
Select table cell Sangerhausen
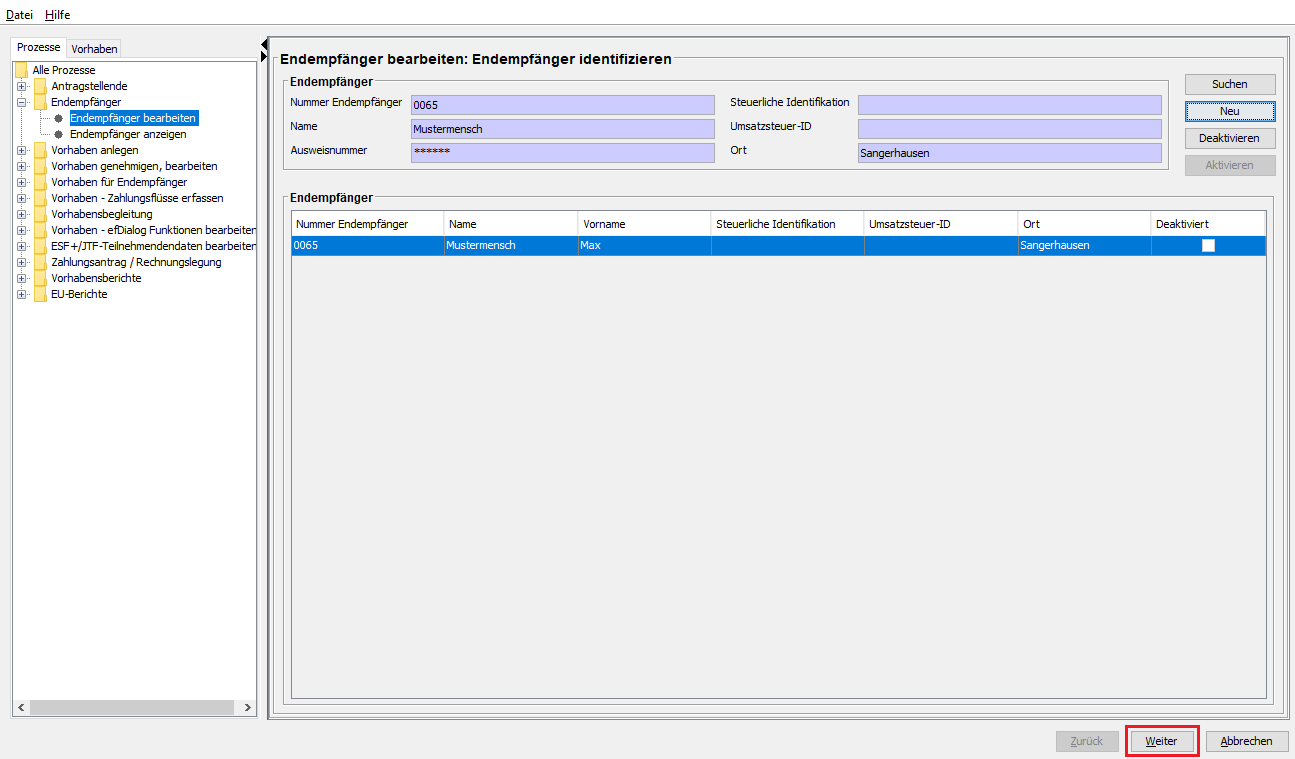(x=1085, y=245)
